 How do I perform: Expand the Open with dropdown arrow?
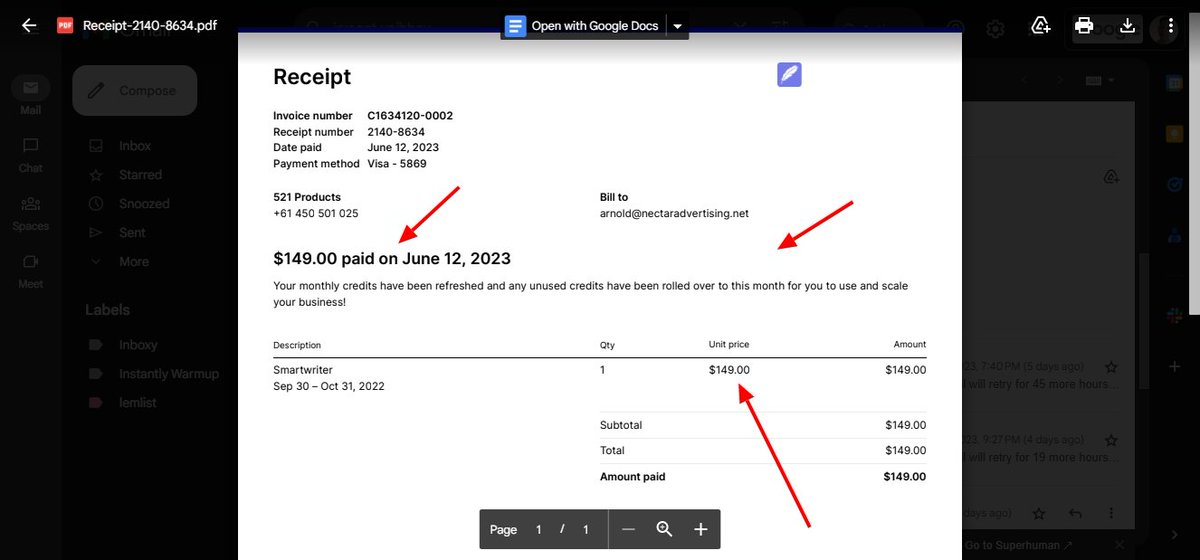coord(677,26)
